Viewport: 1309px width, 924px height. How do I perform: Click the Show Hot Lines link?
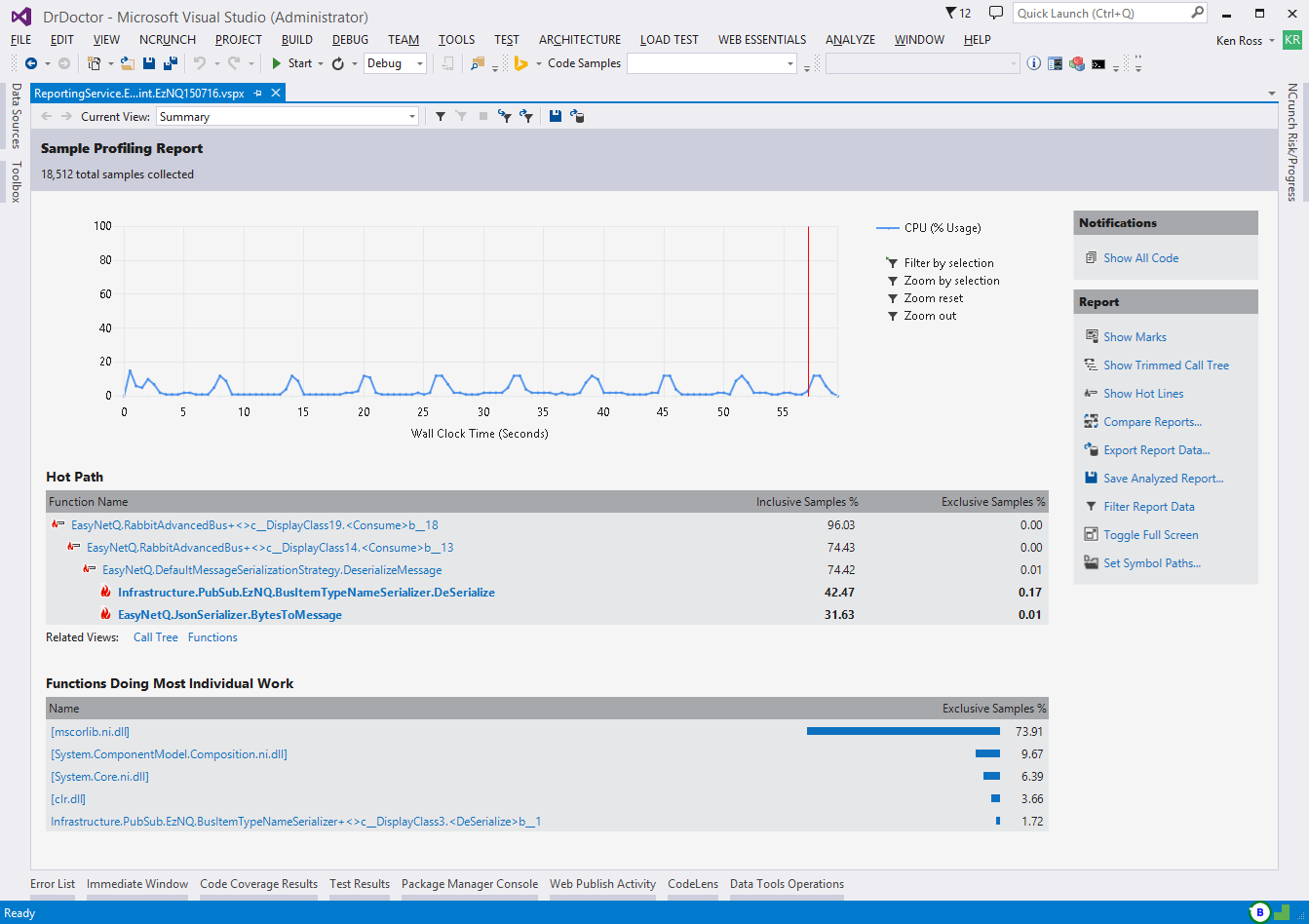pos(1143,394)
